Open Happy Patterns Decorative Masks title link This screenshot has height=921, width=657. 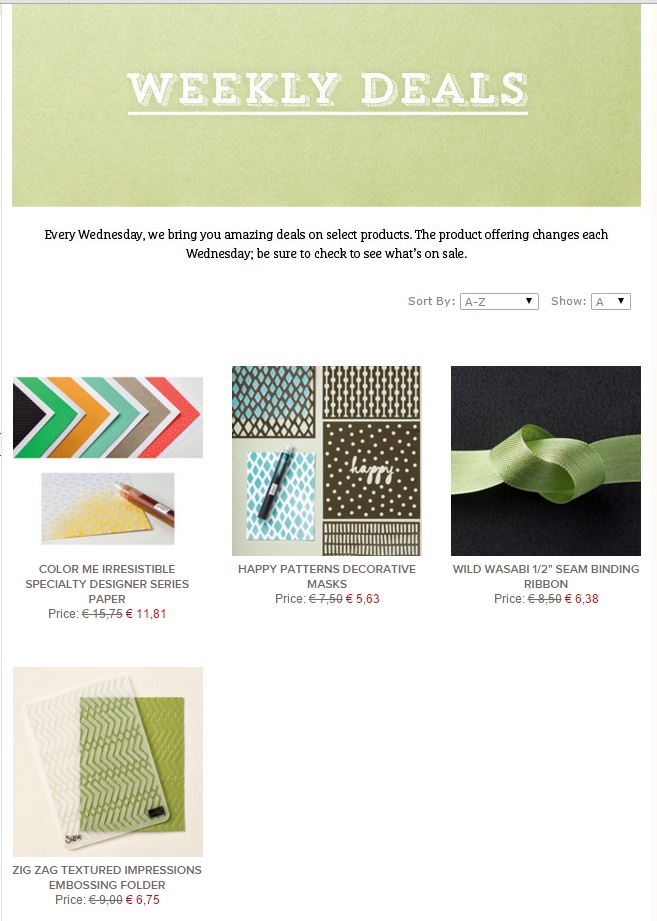[327, 576]
